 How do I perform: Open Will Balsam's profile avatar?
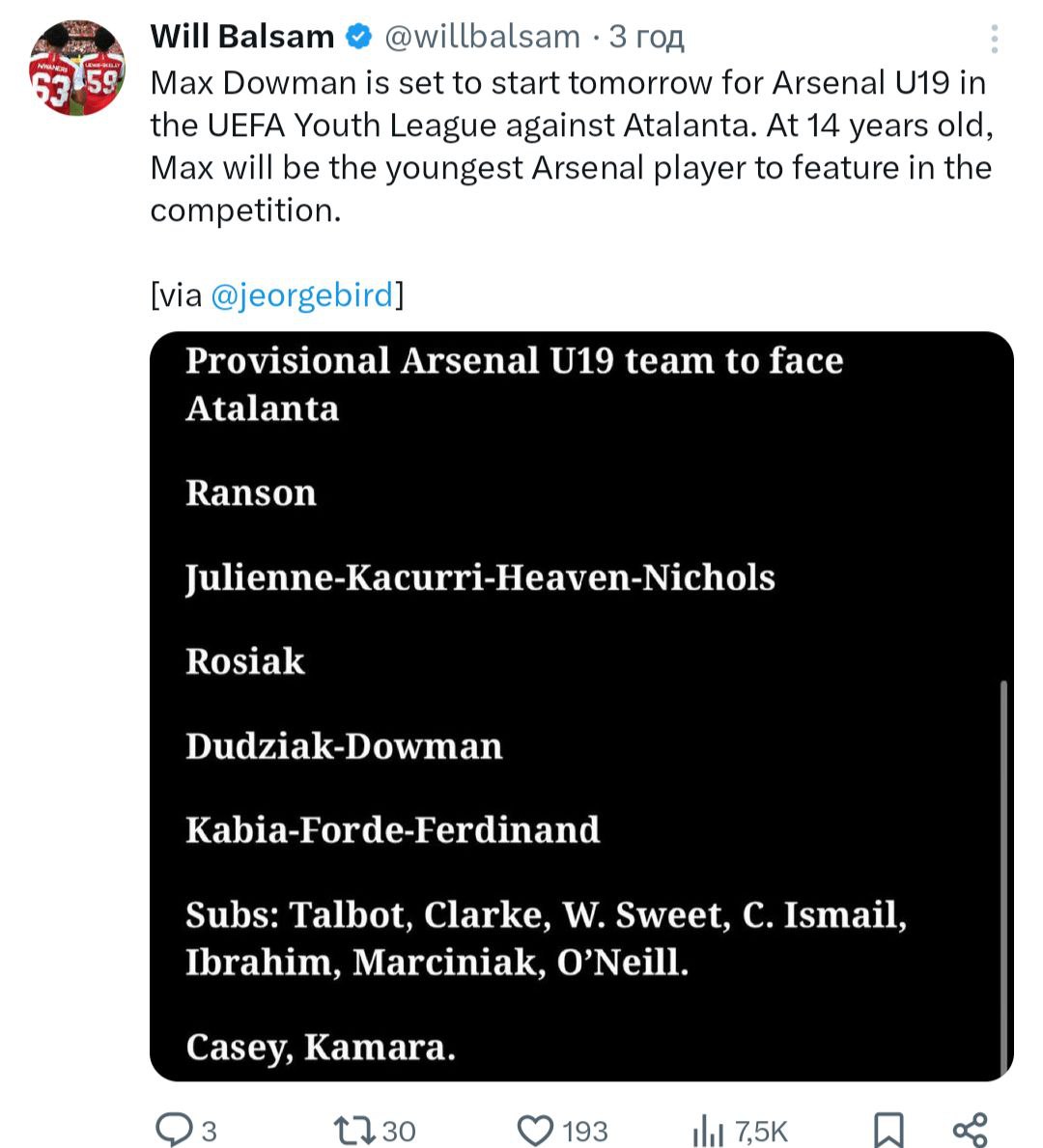click(77, 68)
